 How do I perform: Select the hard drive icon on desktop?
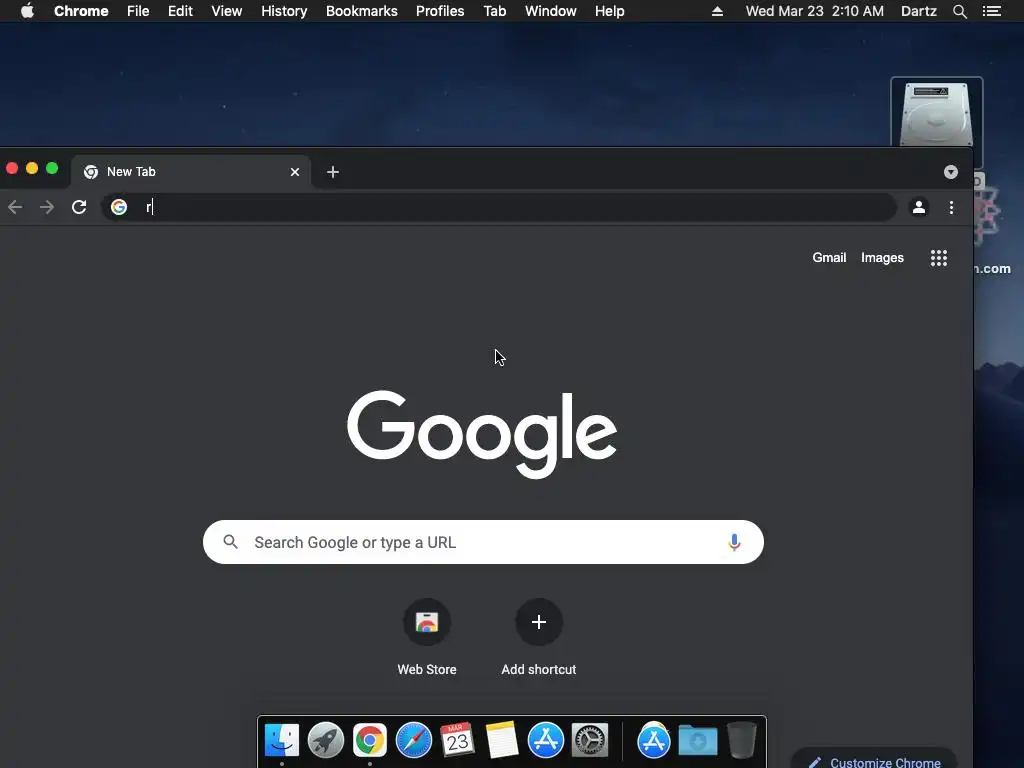click(x=936, y=112)
